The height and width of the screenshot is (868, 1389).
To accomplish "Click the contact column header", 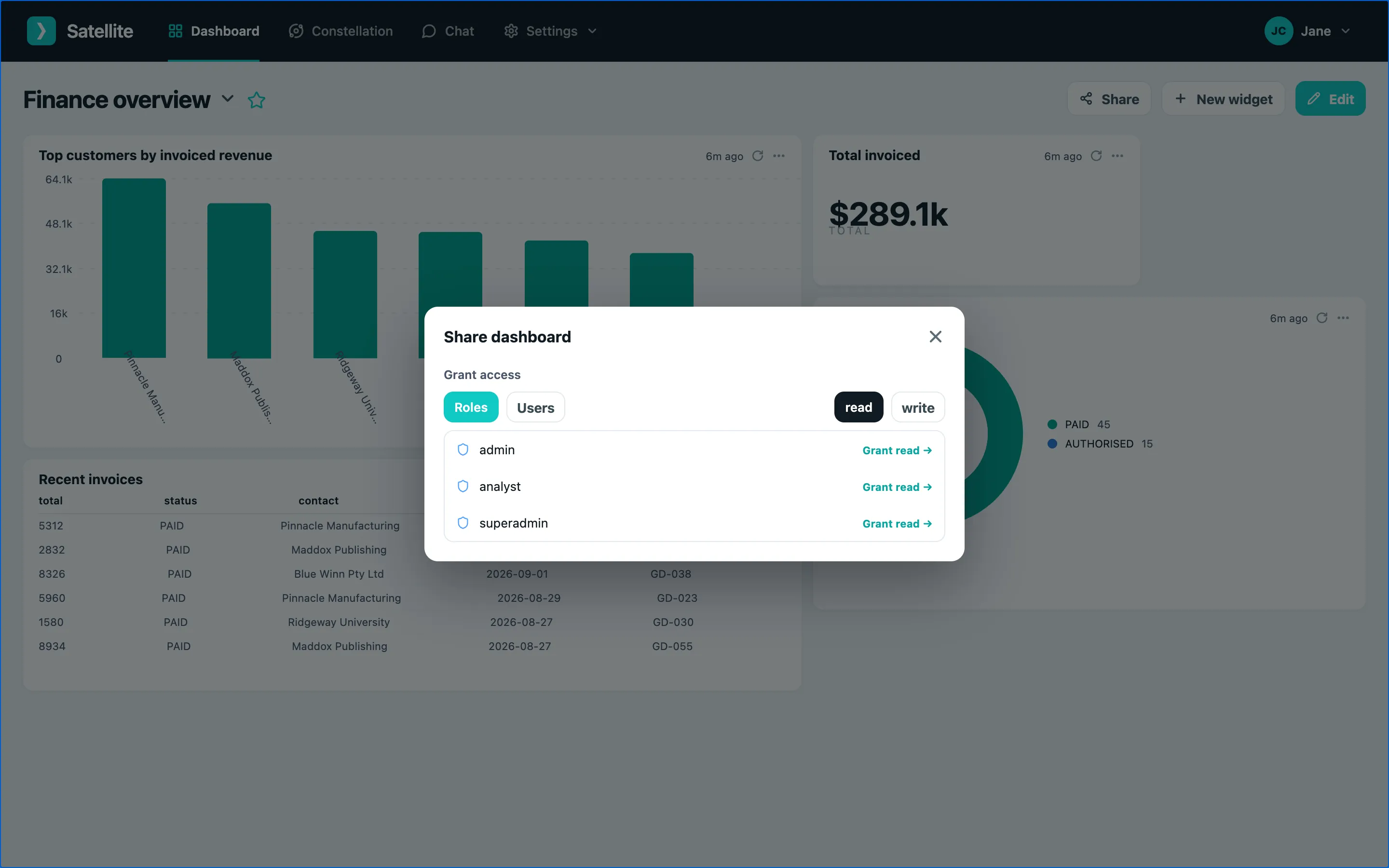I will pos(318,501).
